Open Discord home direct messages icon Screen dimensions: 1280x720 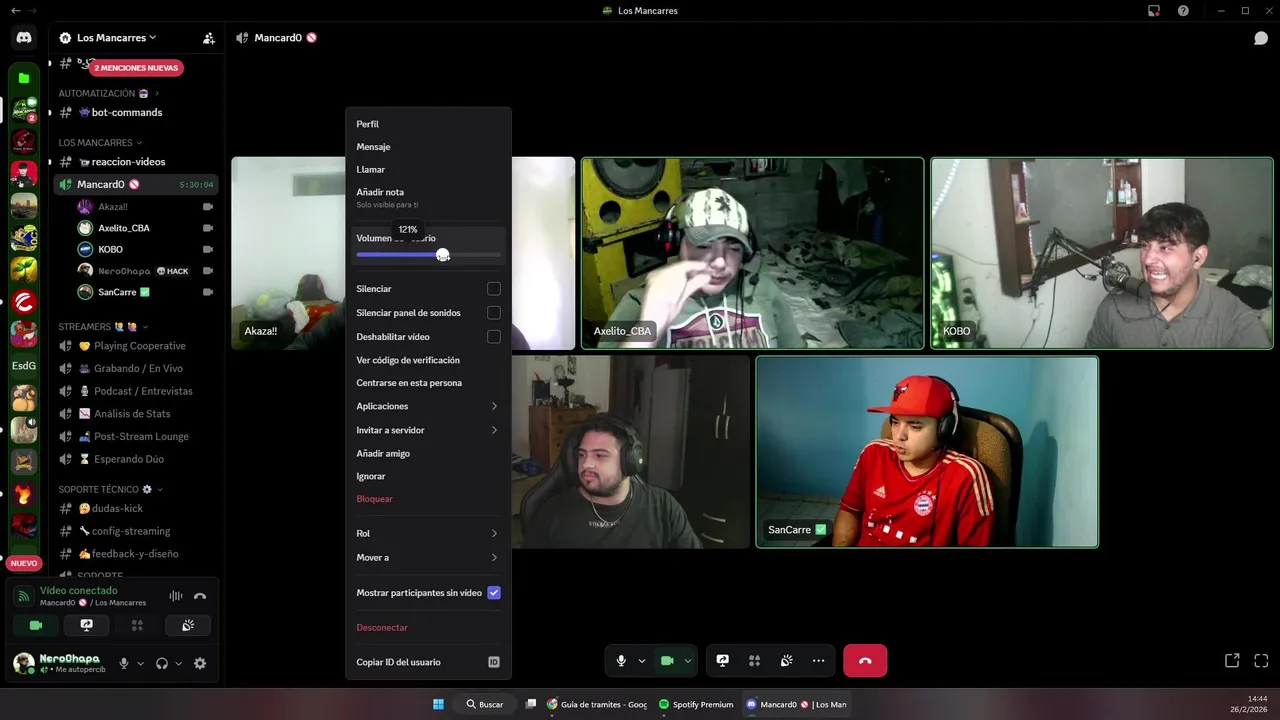[24, 38]
